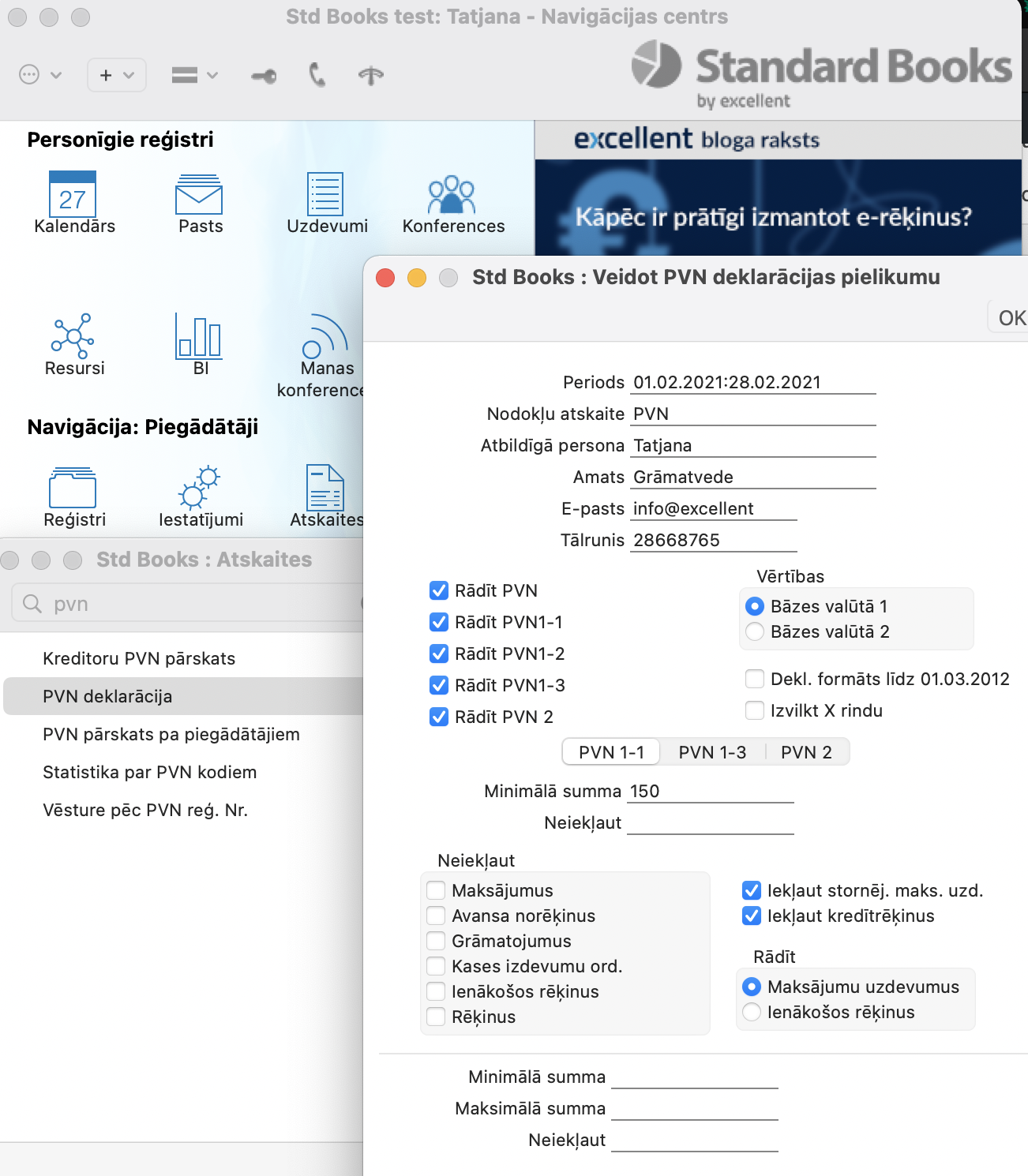Image resolution: width=1028 pixels, height=1176 pixels.
Task: Expand the view mode dropdown in toolbar
Action: (x=194, y=75)
